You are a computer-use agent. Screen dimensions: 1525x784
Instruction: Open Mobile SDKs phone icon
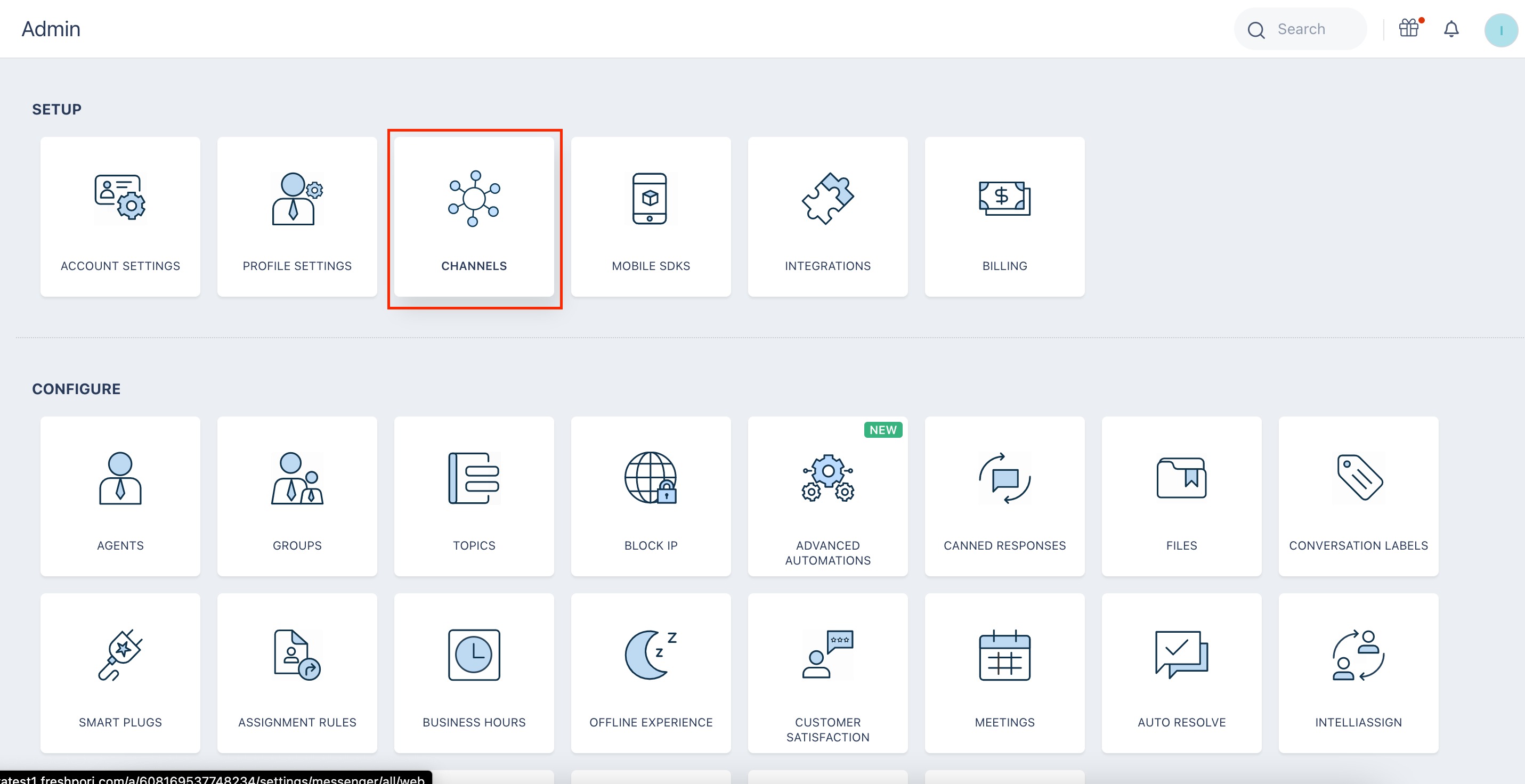point(650,198)
